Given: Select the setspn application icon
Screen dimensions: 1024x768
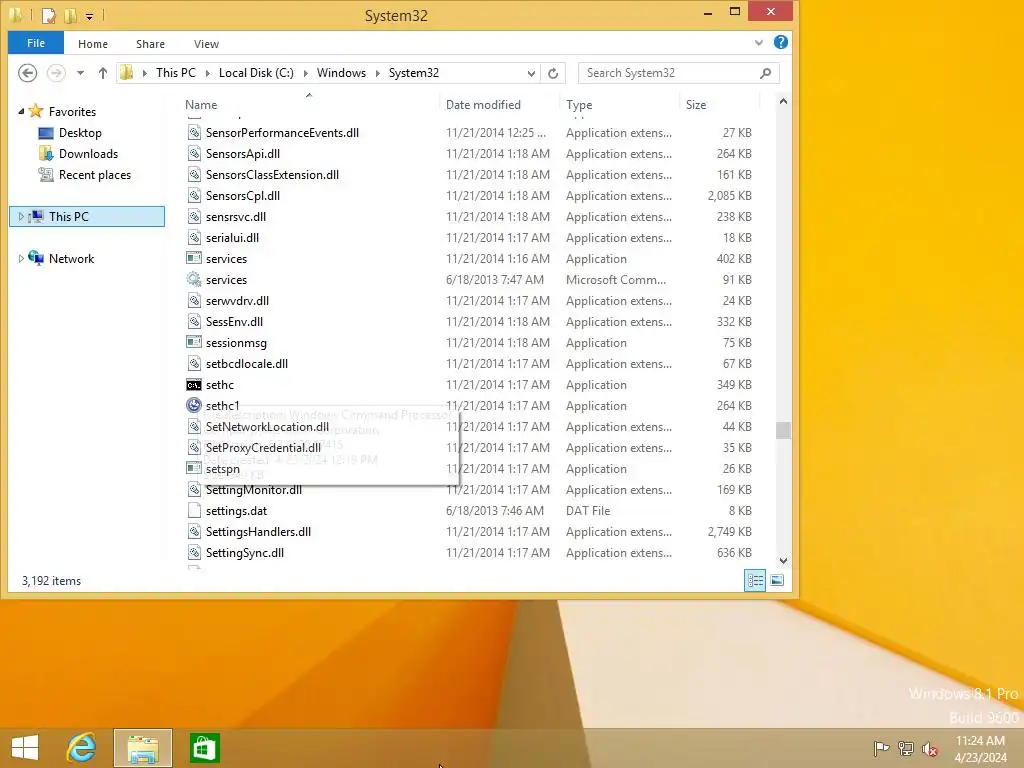Looking at the screenshot, I should click(x=194, y=468).
